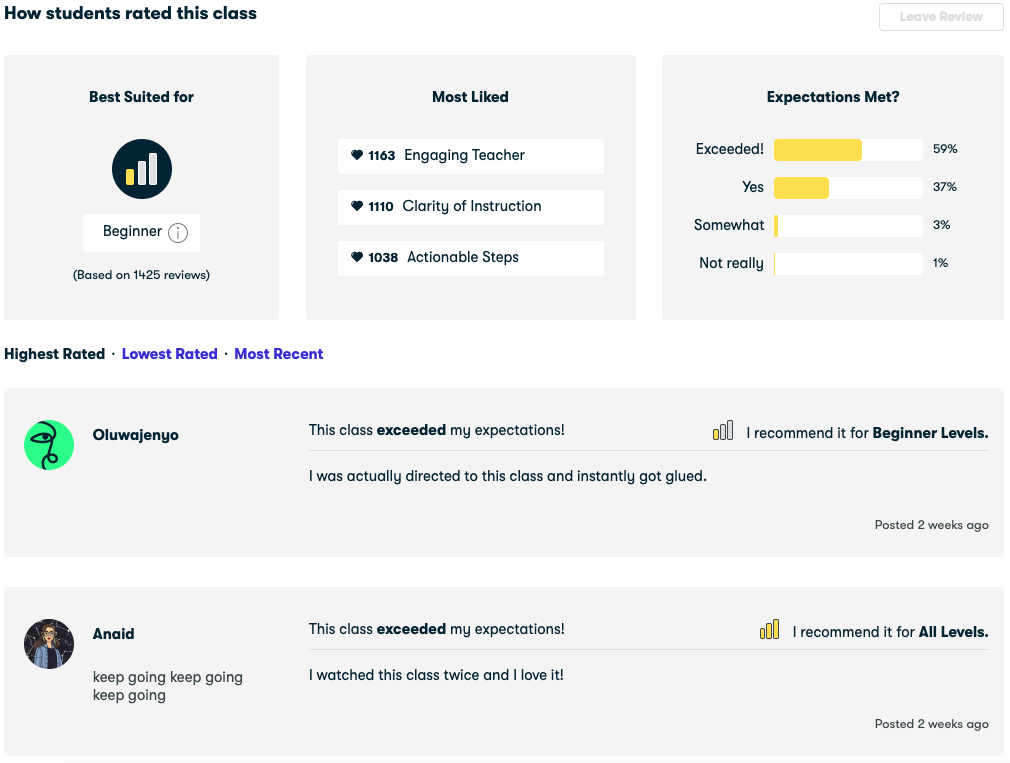Click the Yes 37% progress bar
This screenshot has width=1010, height=763.
[x=848, y=187]
